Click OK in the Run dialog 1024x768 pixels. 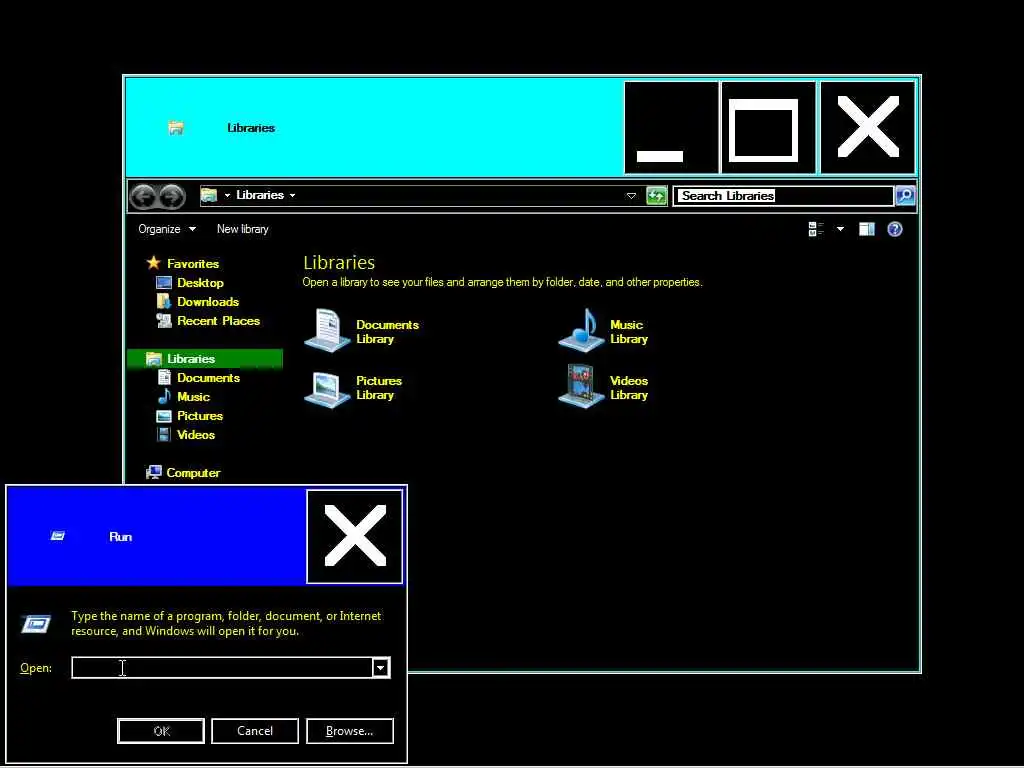tap(161, 731)
